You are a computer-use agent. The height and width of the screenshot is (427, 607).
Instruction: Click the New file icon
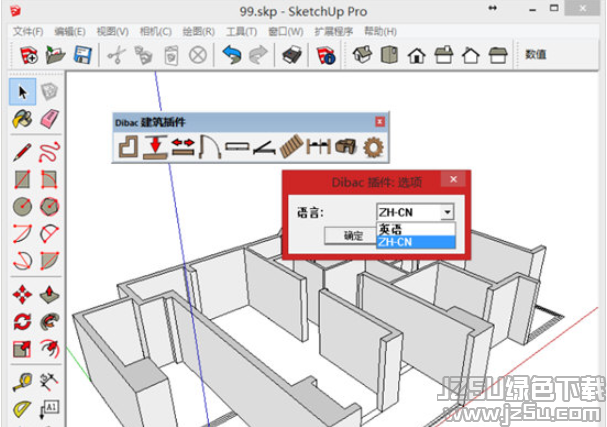(29, 55)
